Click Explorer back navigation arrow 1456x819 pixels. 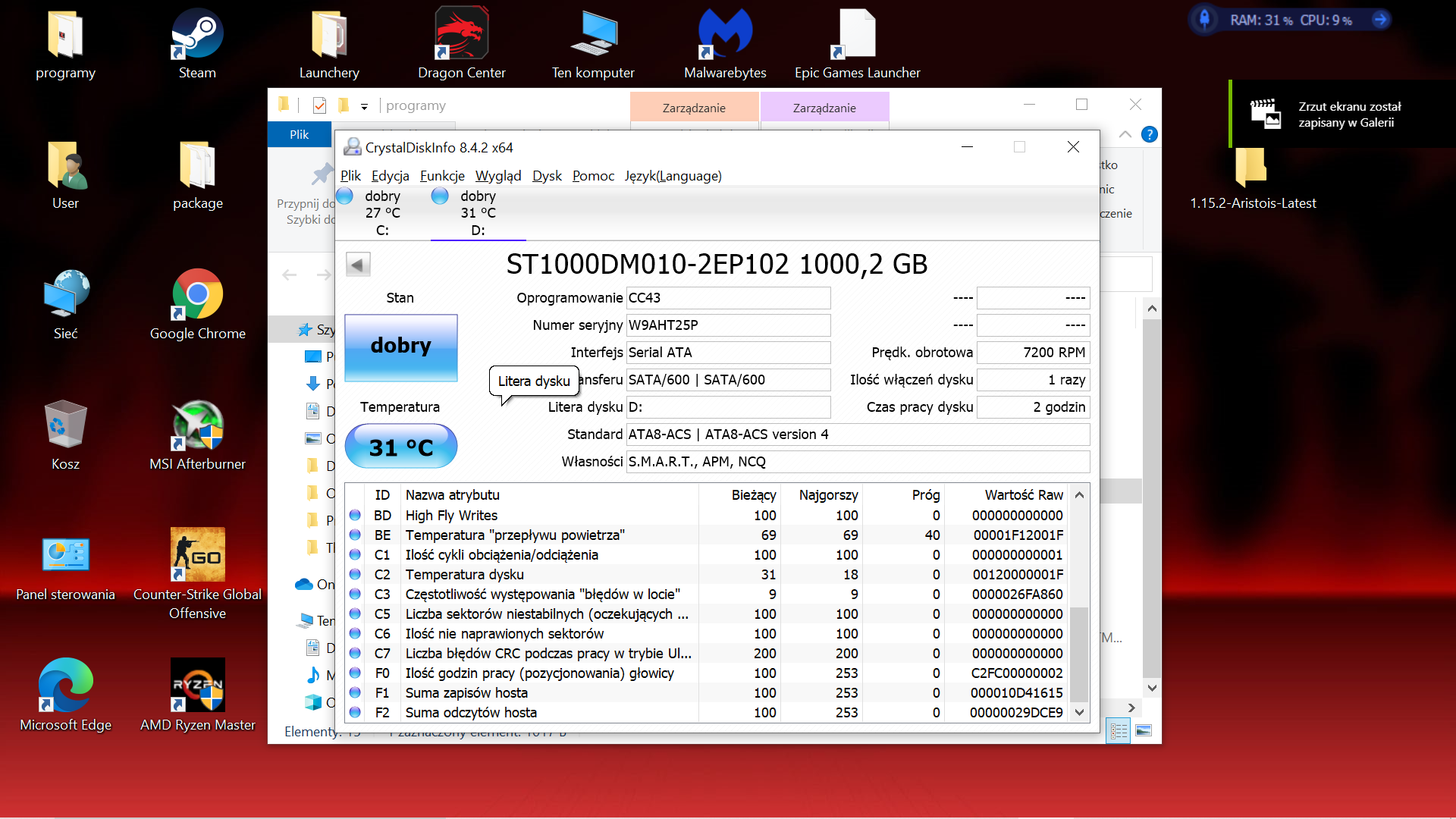(x=289, y=275)
